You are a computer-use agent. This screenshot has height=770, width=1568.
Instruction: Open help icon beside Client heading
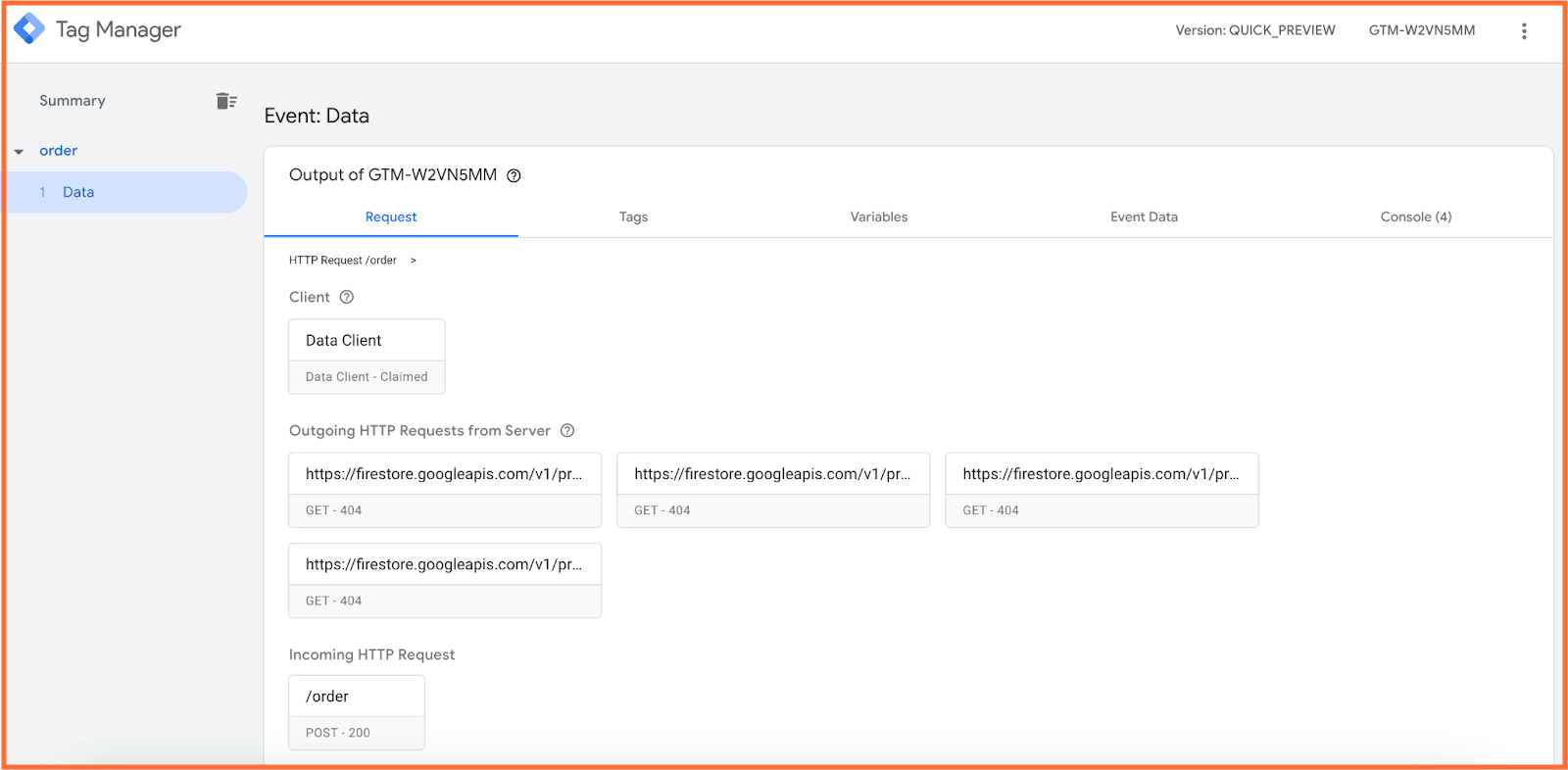pyautogui.click(x=346, y=297)
